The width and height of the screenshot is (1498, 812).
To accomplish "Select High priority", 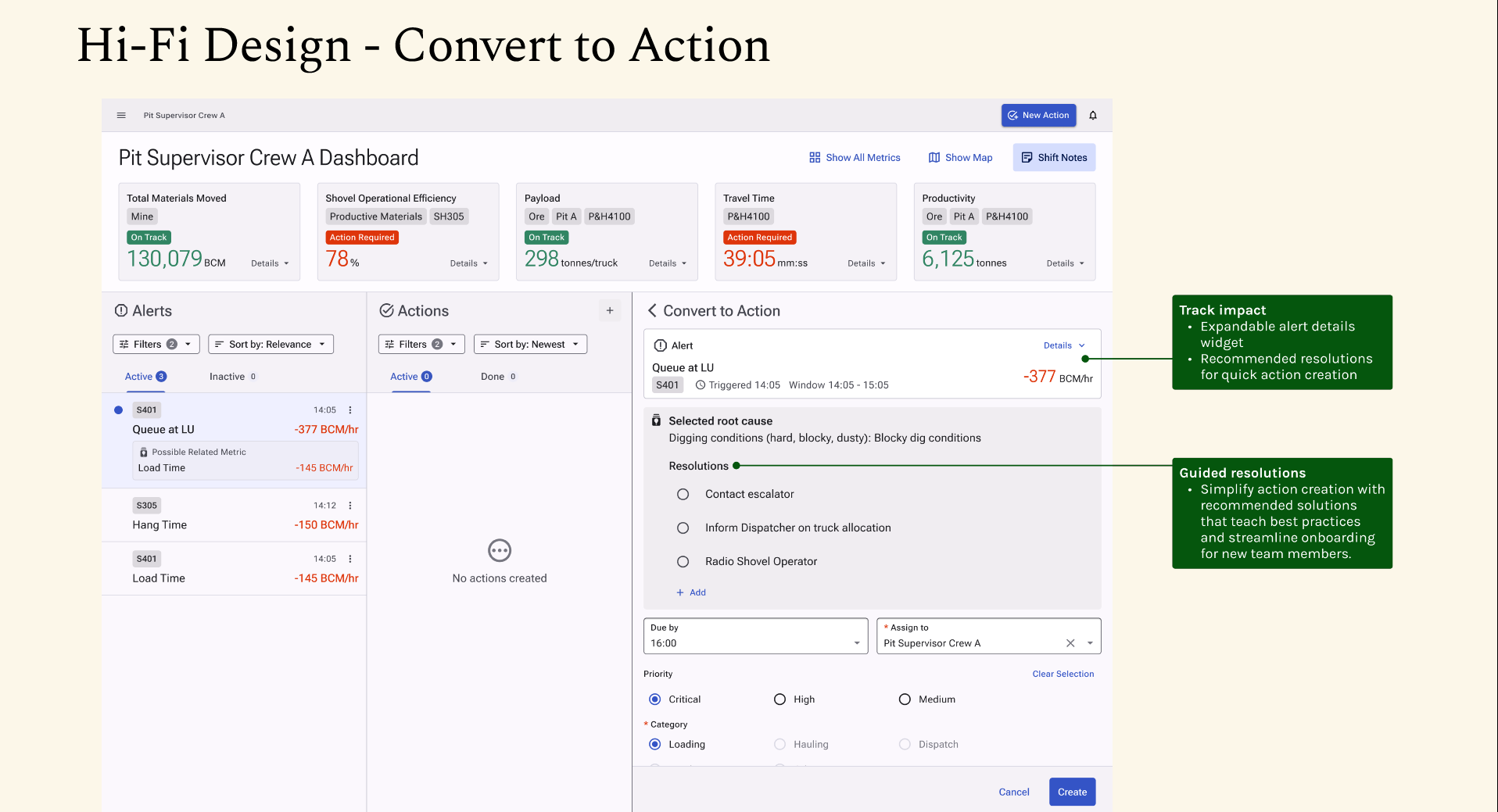I will [x=779, y=699].
